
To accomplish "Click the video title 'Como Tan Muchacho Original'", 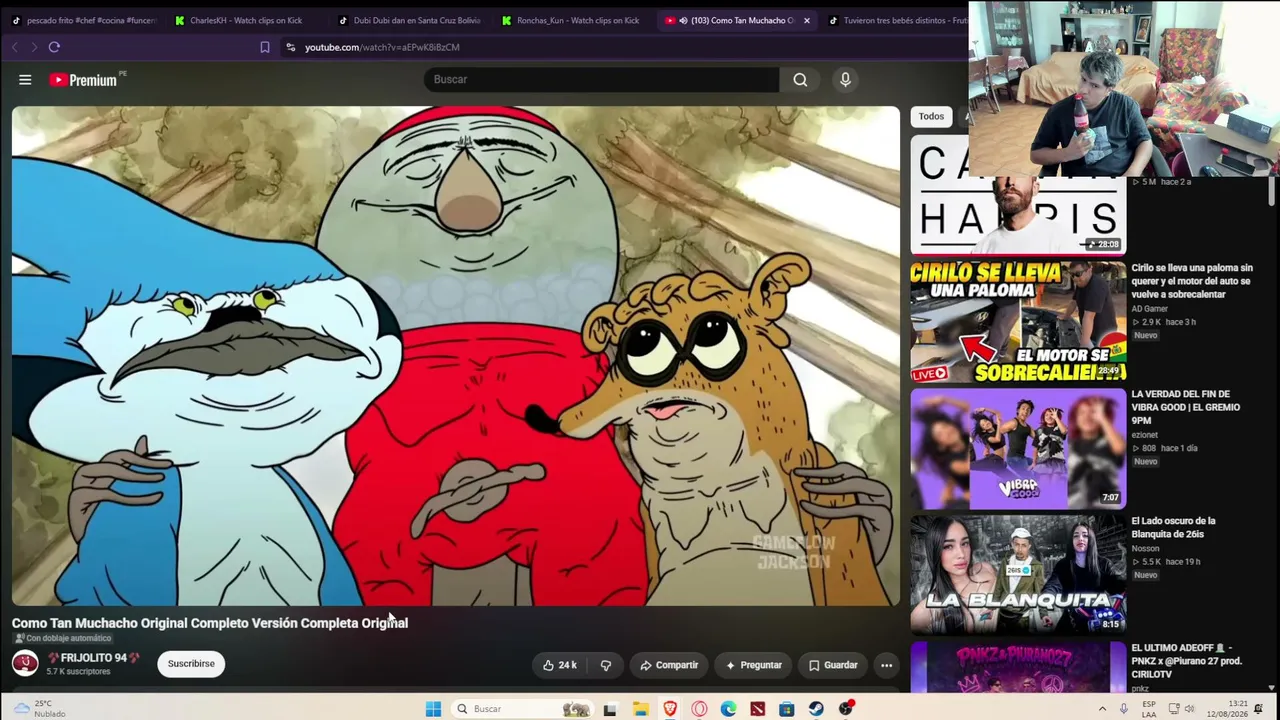I will [210, 623].
